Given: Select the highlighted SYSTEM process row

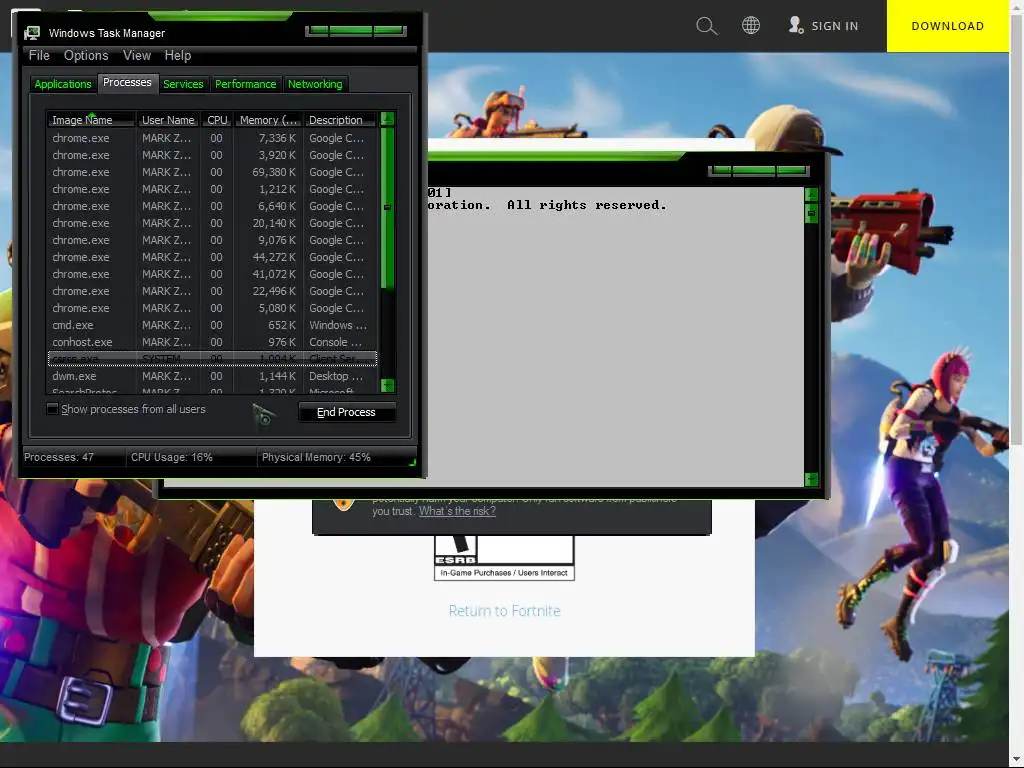Looking at the screenshot, I should click(x=212, y=359).
